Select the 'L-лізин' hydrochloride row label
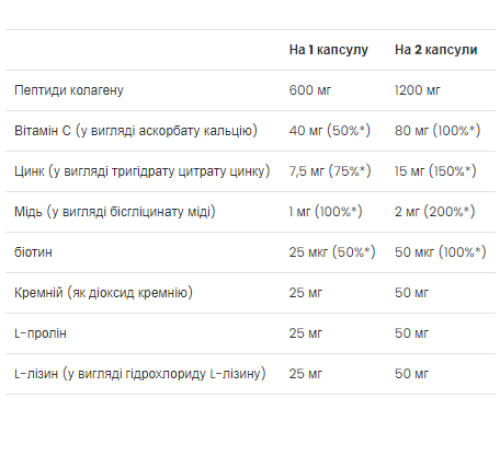Image resolution: width=500 pixels, height=450 pixels. pos(140,374)
